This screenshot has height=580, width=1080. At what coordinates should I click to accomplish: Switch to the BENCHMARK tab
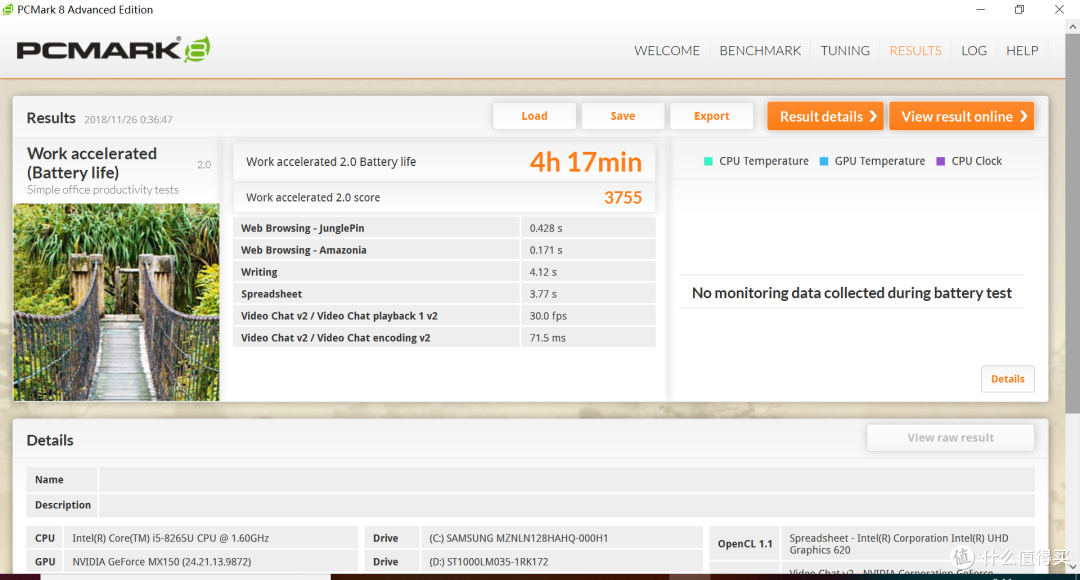point(760,50)
